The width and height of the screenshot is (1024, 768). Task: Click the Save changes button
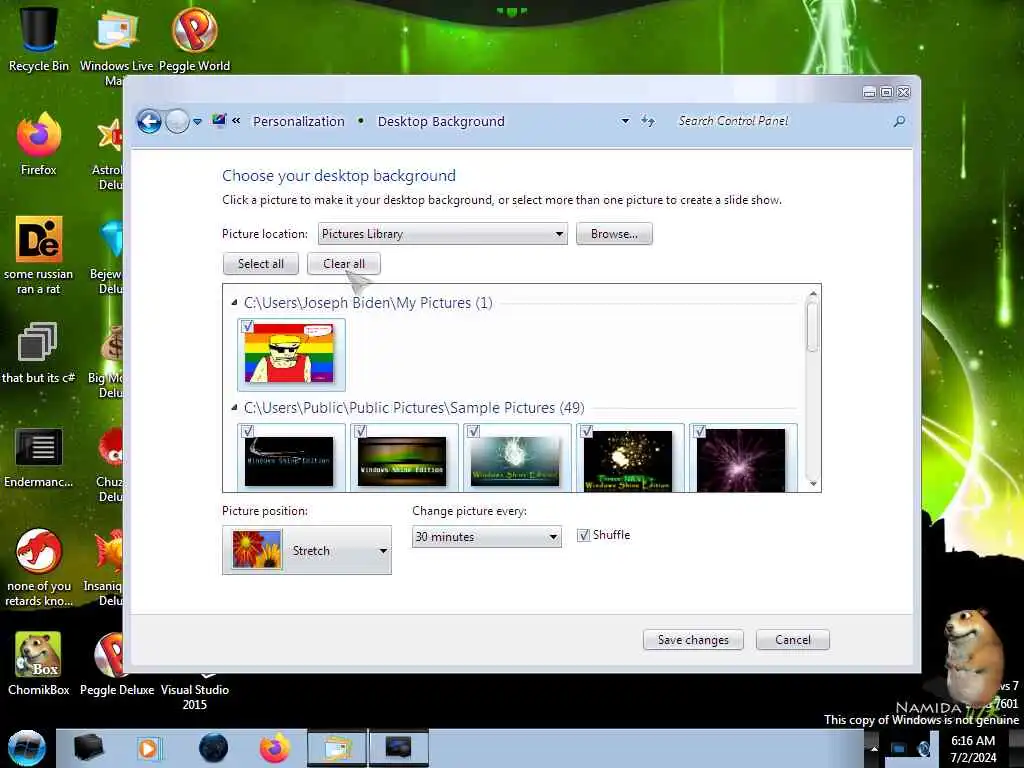693,640
